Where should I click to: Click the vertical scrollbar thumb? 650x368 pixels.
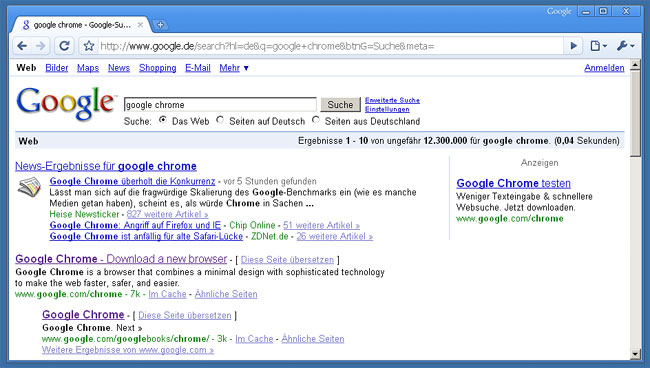pos(635,113)
